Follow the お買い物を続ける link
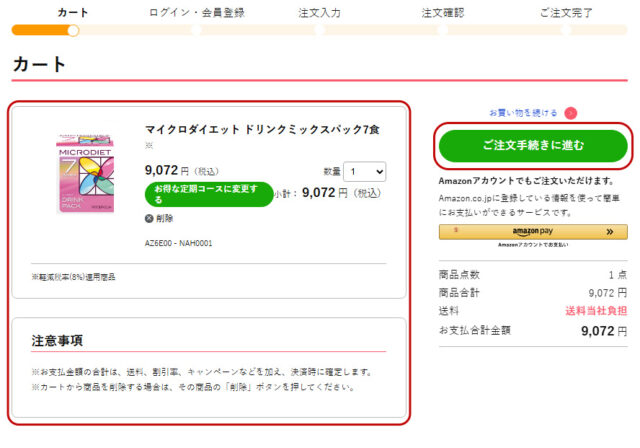The image size is (640, 448). (523, 113)
